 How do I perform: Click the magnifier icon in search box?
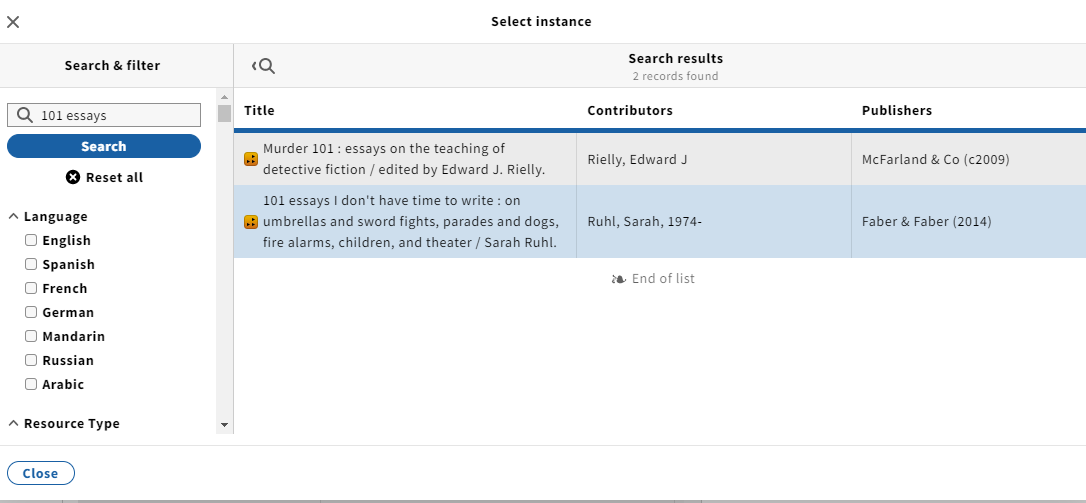[25, 115]
